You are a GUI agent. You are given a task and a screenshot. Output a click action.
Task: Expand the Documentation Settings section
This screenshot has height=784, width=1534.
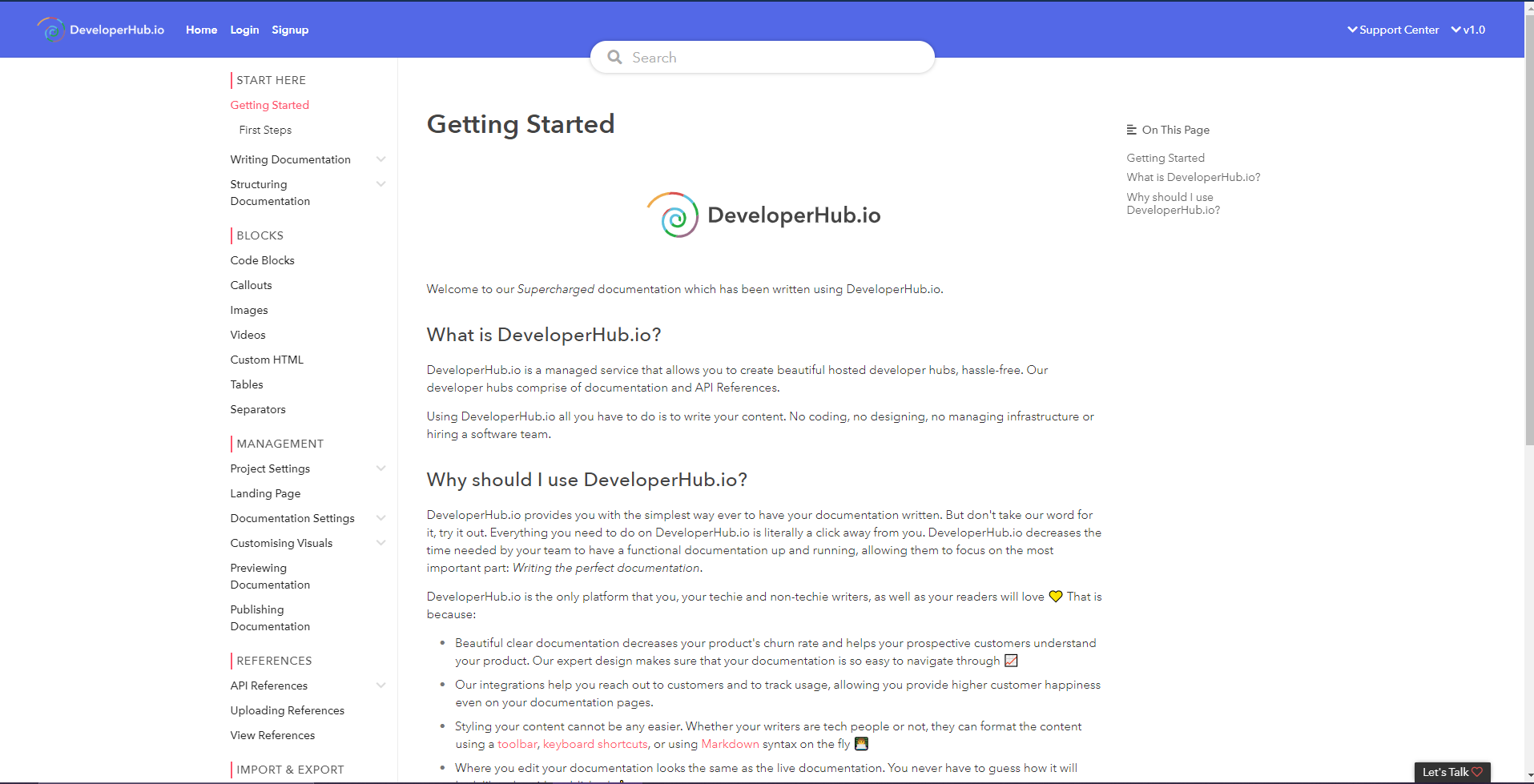[381, 518]
